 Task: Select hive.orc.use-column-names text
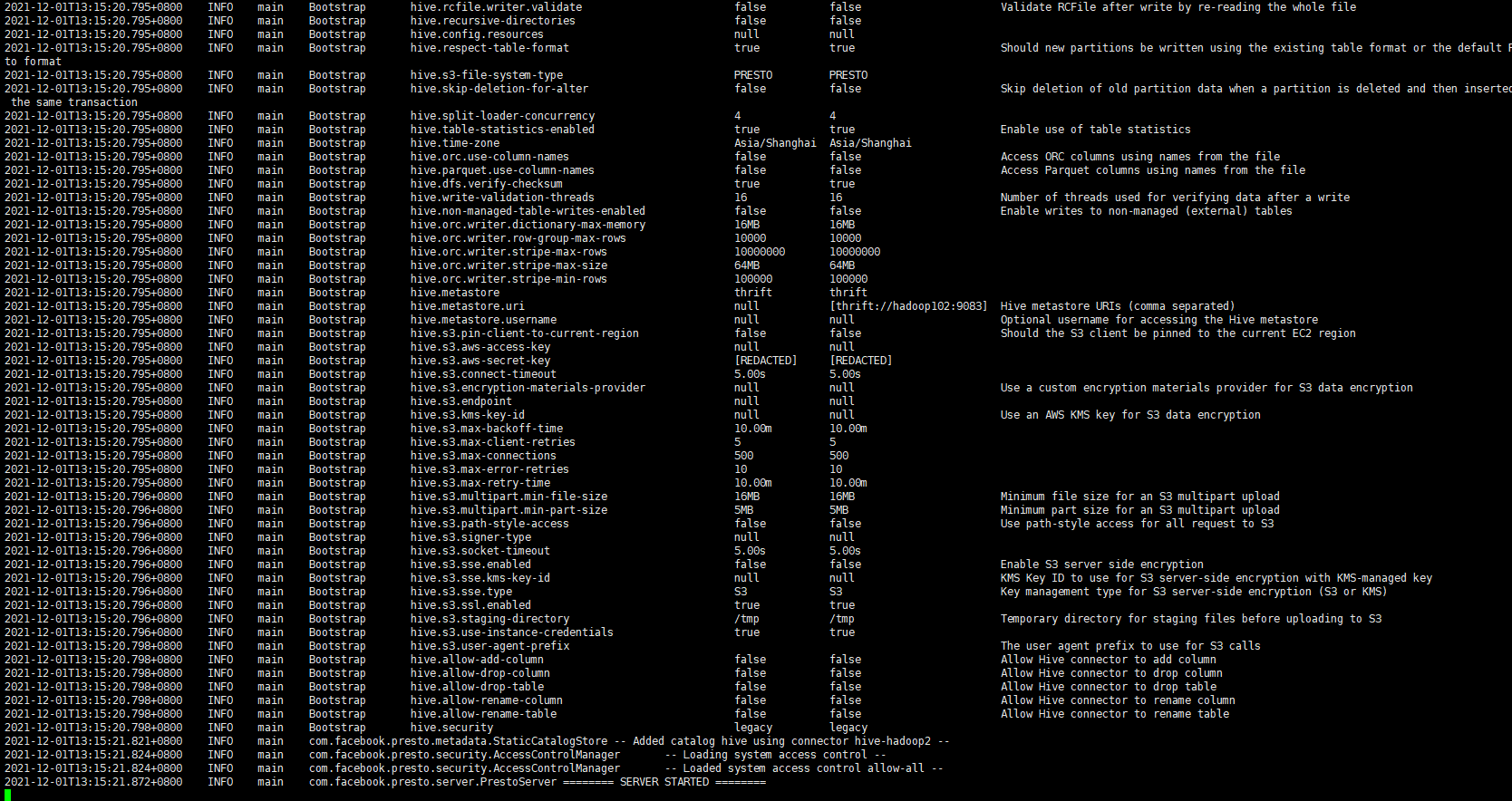[489, 157]
